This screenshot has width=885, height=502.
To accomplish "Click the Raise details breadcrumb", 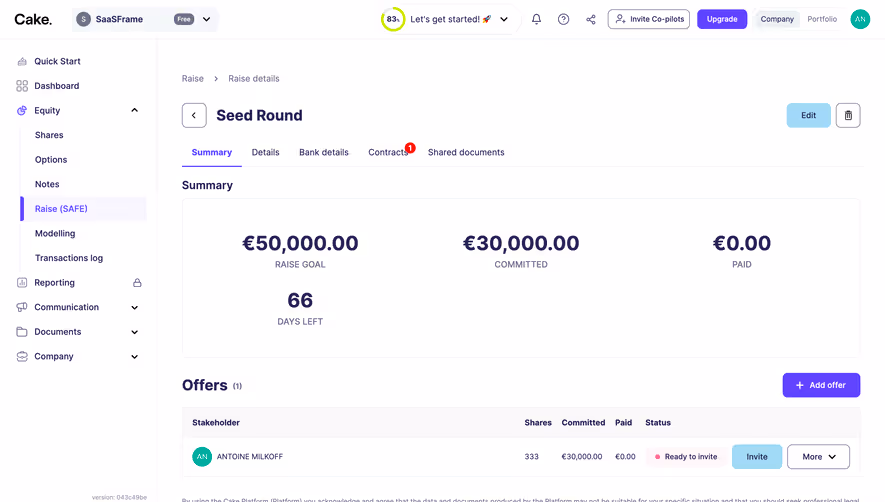I will pos(254,78).
